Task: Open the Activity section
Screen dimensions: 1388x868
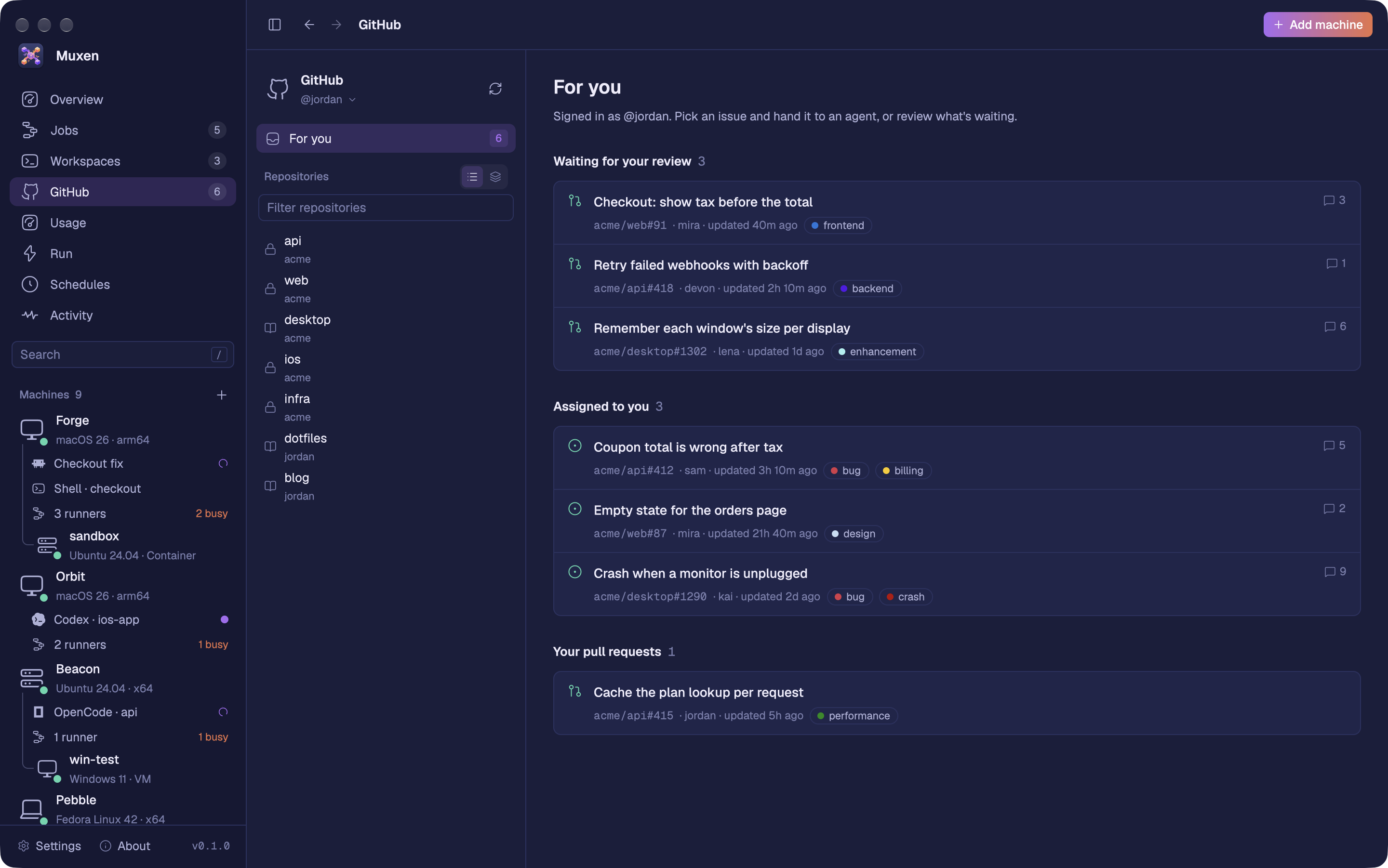Action: point(123,315)
